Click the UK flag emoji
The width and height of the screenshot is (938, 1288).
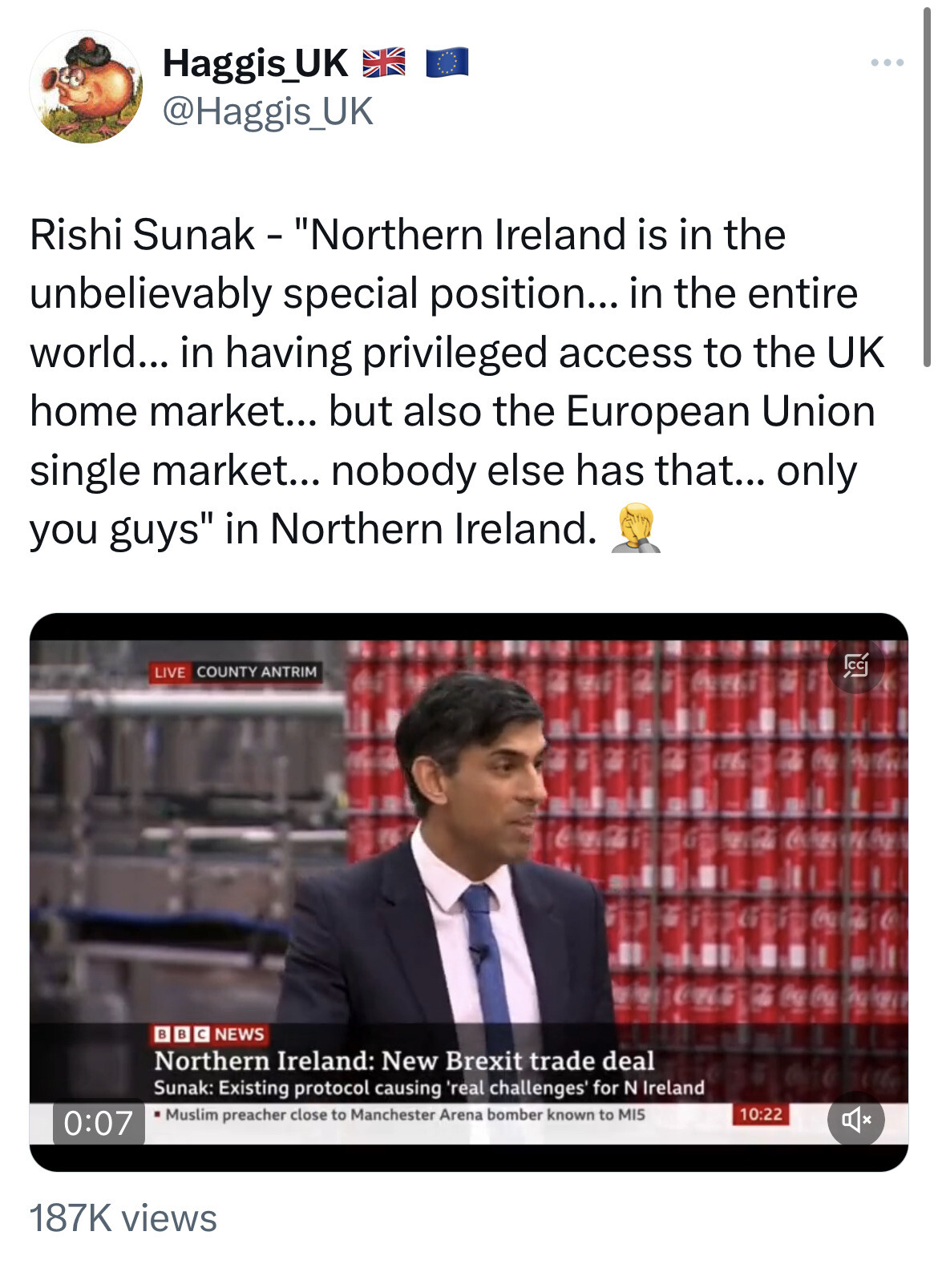(384, 63)
